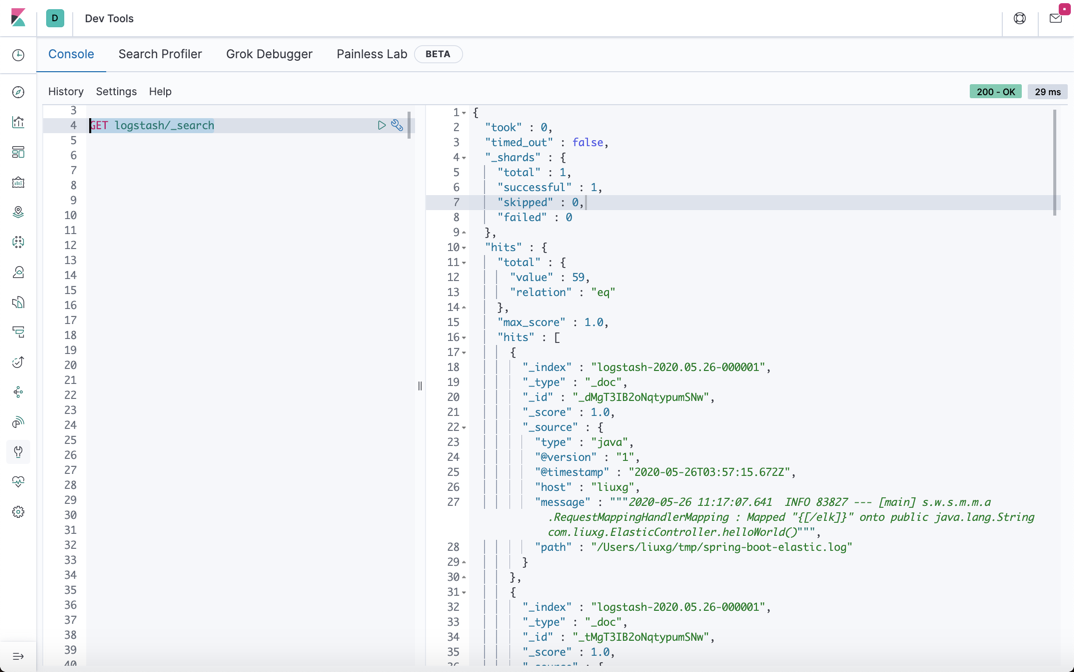1074x672 pixels.
Task: Send the request using the green play icon
Action: click(381, 125)
